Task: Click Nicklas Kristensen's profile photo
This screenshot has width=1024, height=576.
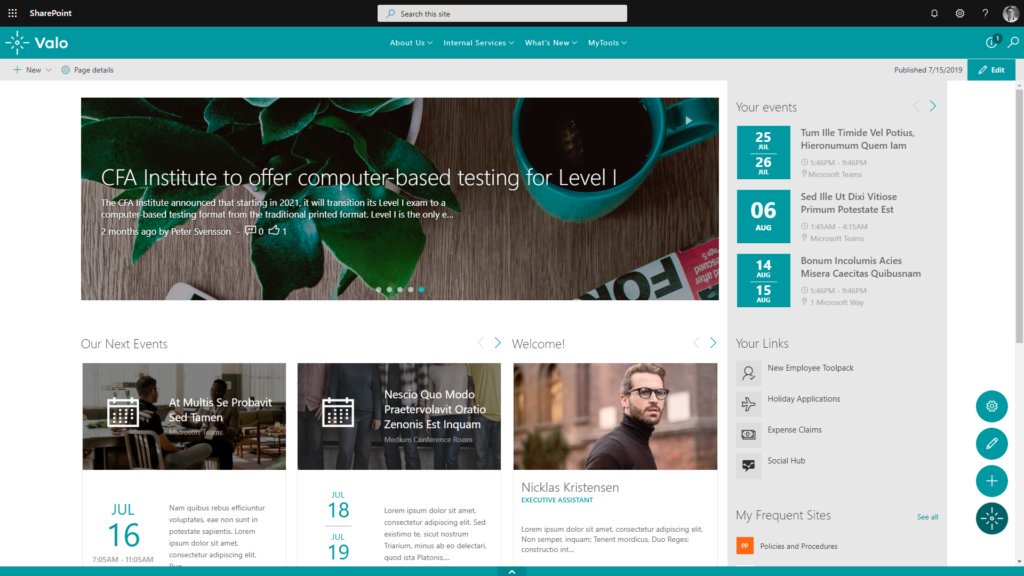Action: coord(615,415)
